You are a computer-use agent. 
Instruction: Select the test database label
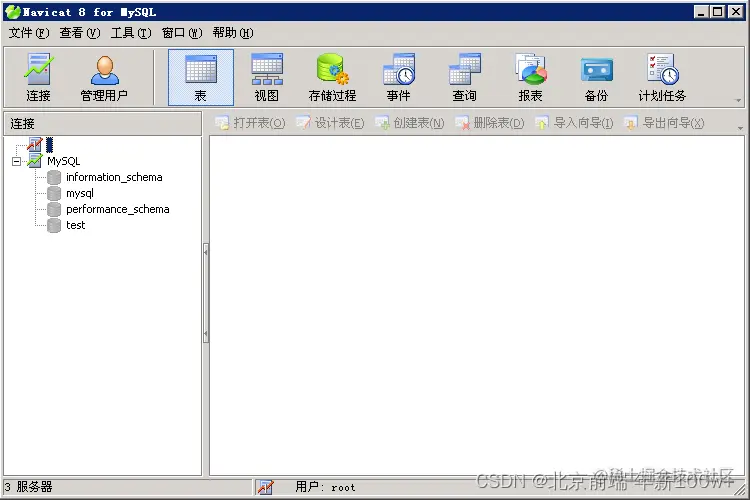click(x=76, y=225)
